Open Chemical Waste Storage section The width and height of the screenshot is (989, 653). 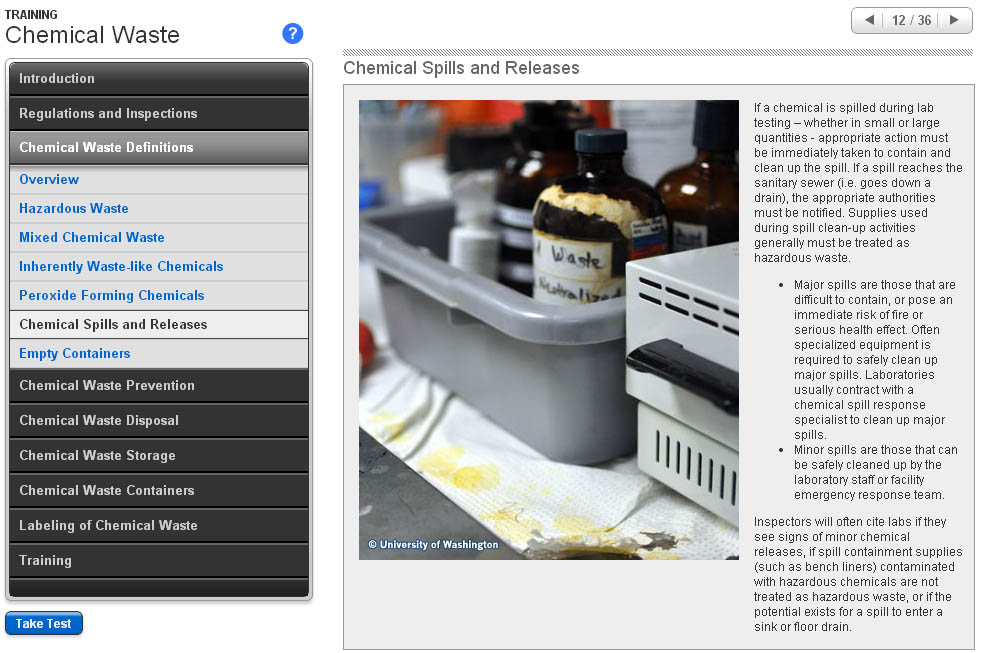point(160,456)
